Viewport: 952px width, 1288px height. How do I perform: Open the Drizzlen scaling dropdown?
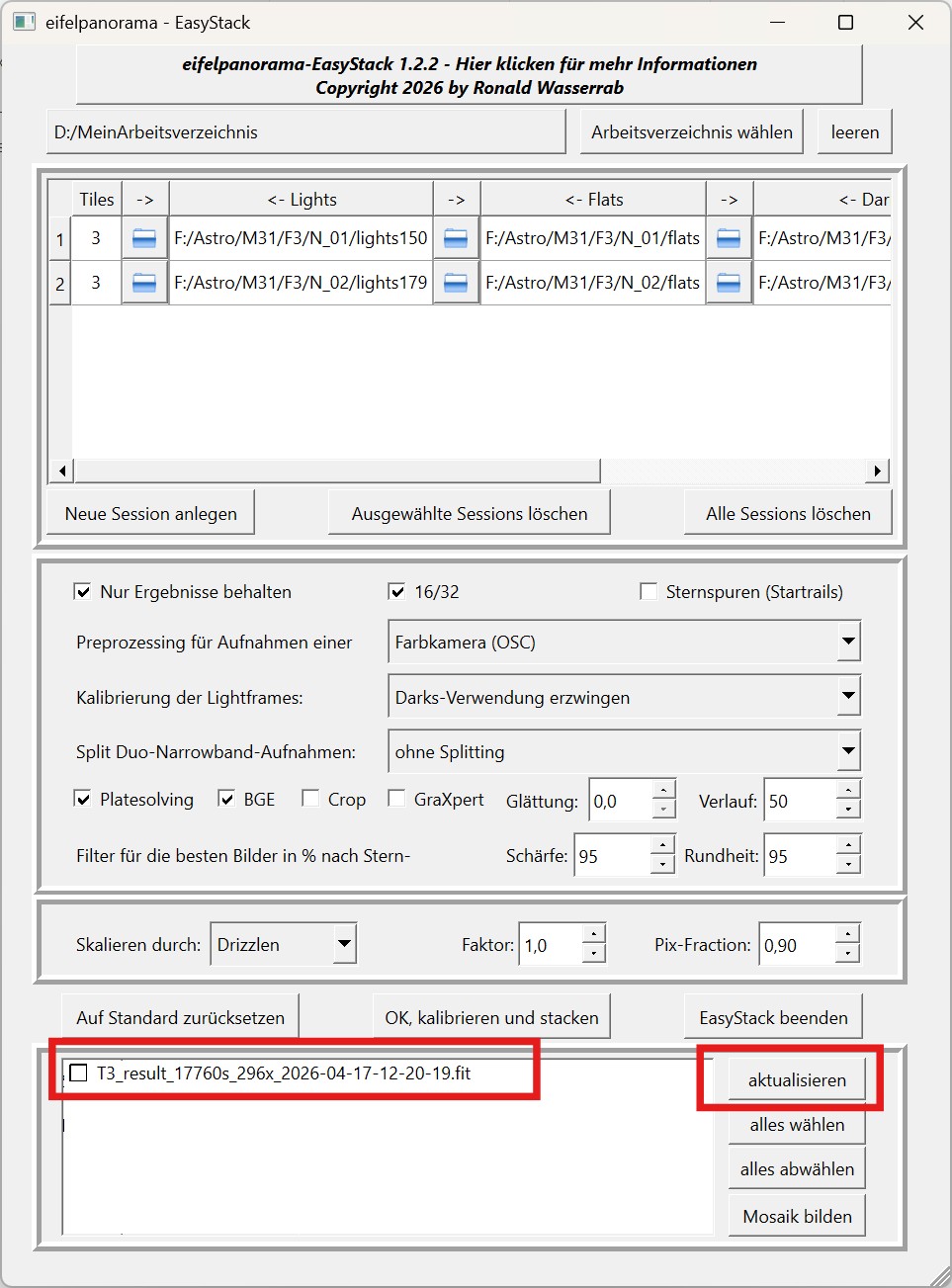[344, 944]
